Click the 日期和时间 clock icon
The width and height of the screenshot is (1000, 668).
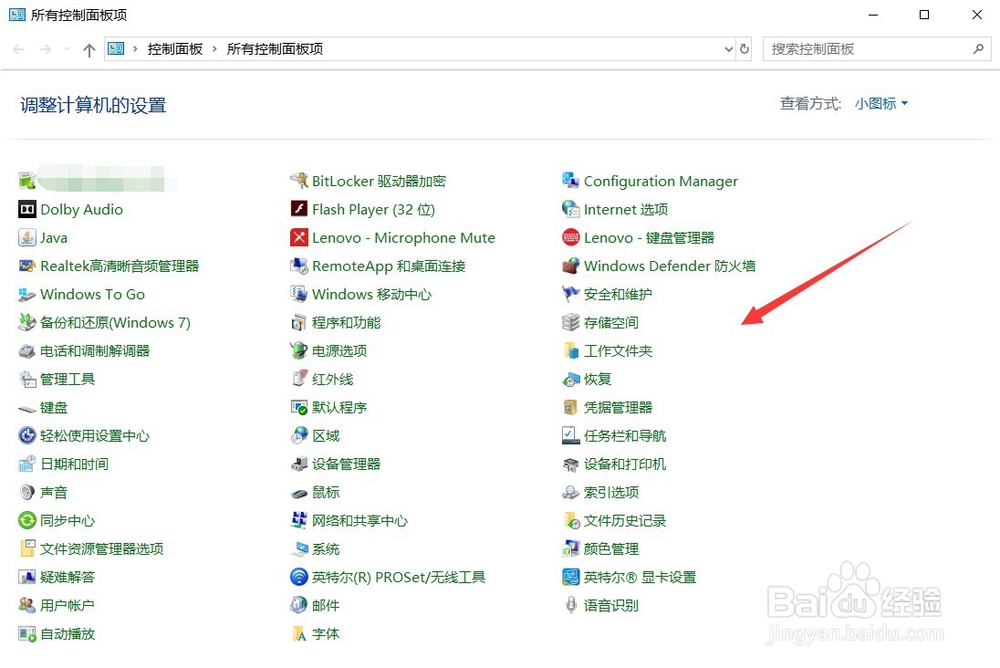27,464
